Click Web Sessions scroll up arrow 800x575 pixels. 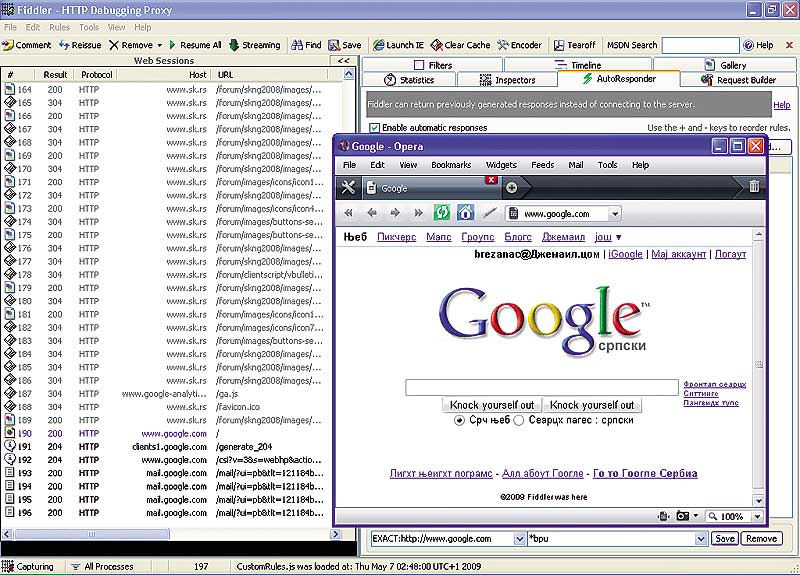(x=348, y=74)
